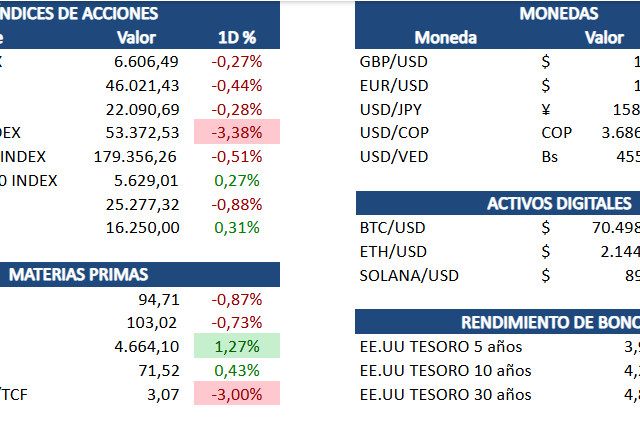Click the USD/VED cell
640x424 pixels.
393,156
